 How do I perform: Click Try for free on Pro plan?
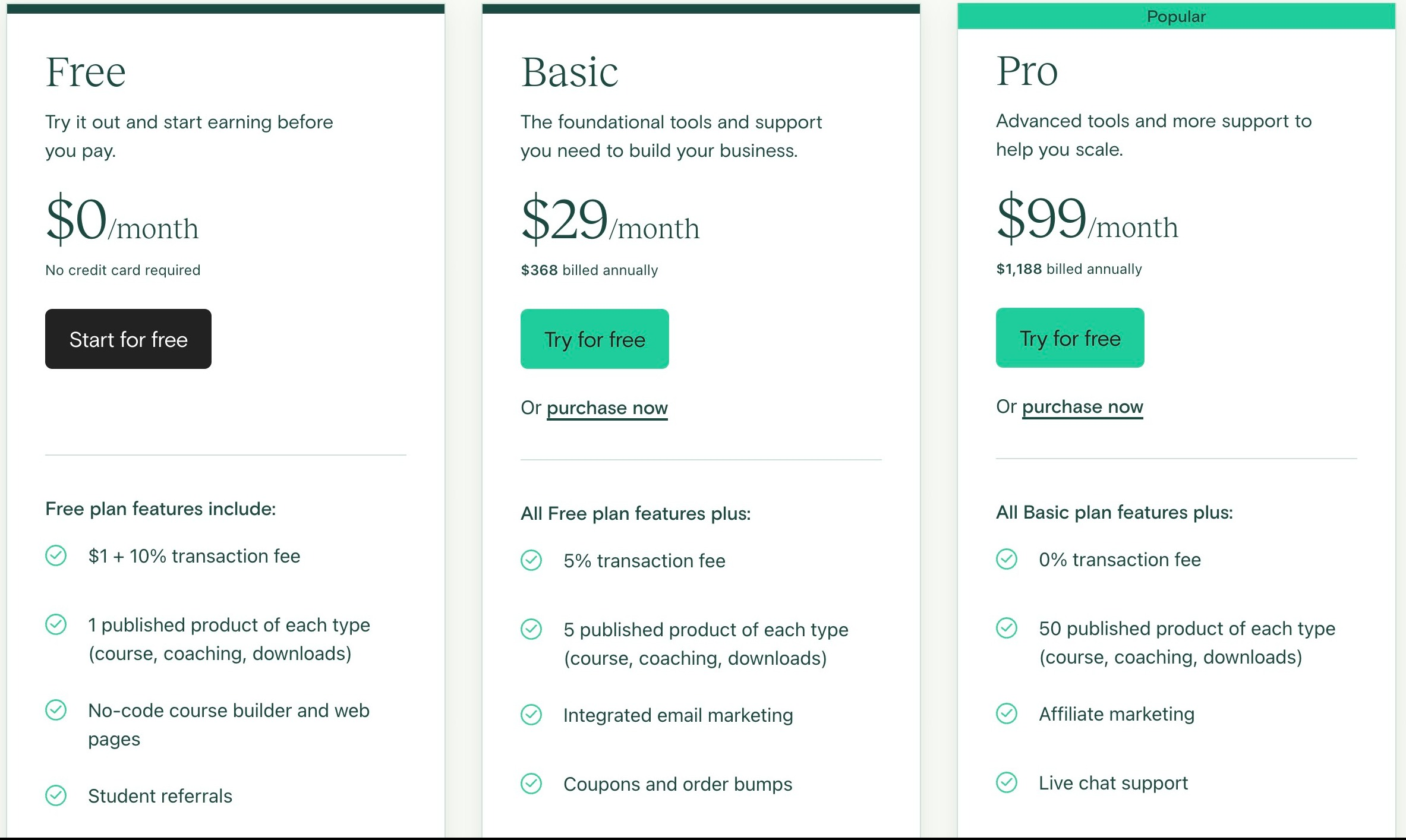(x=1070, y=337)
